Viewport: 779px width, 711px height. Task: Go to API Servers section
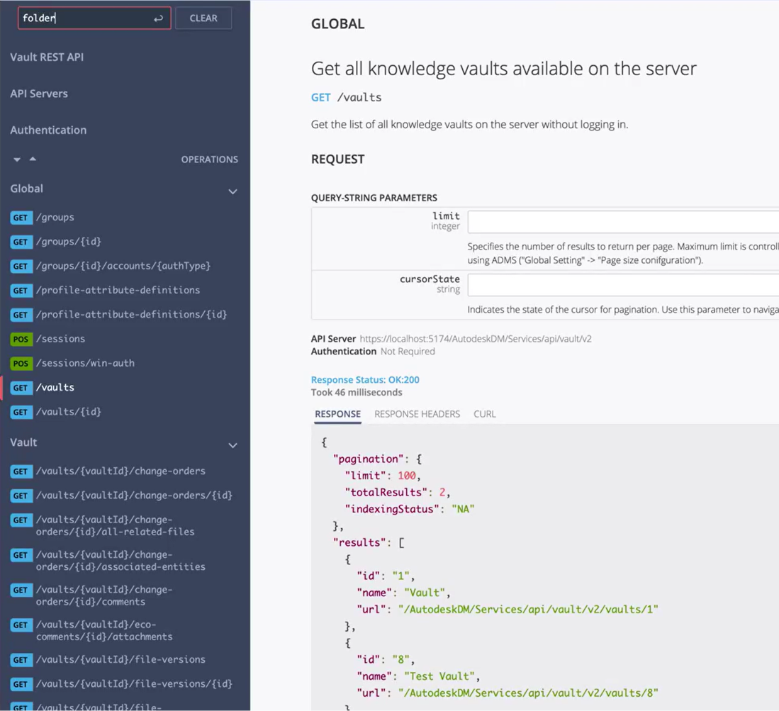pyautogui.click(x=39, y=94)
